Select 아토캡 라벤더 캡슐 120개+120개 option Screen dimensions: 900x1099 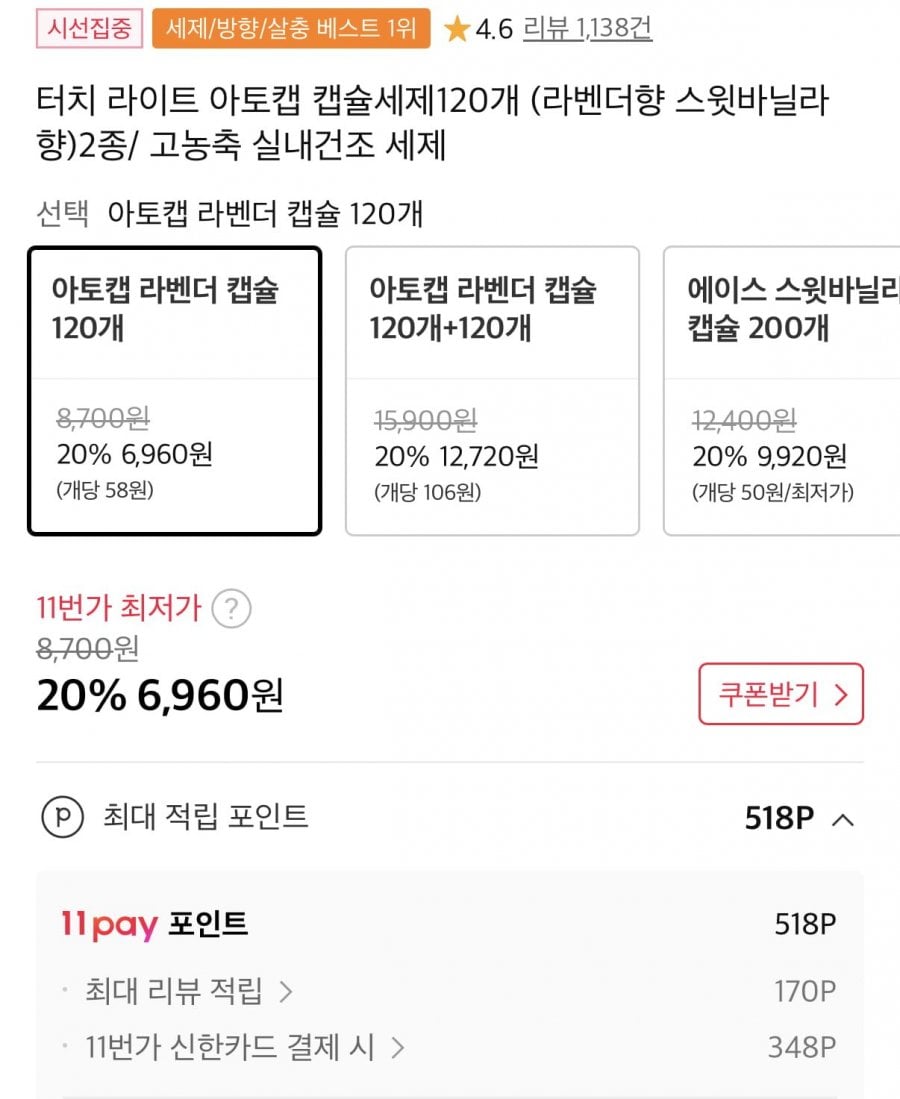click(492, 391)
